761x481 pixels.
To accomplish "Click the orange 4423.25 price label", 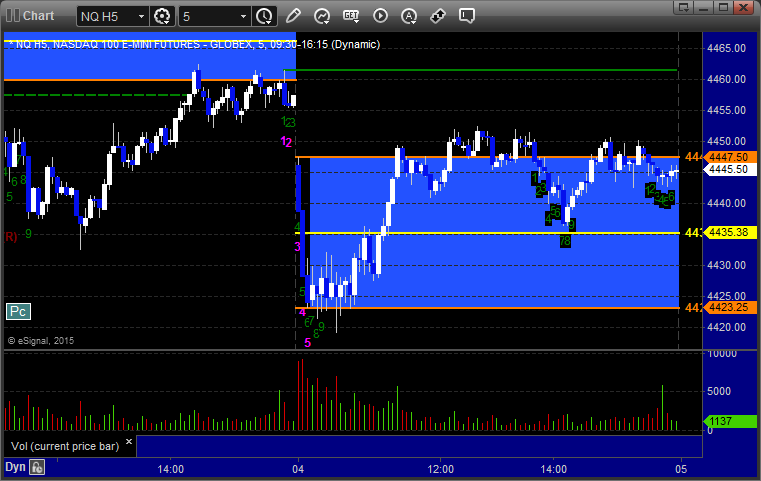I will pyautogui.click(x=730, y=307).
